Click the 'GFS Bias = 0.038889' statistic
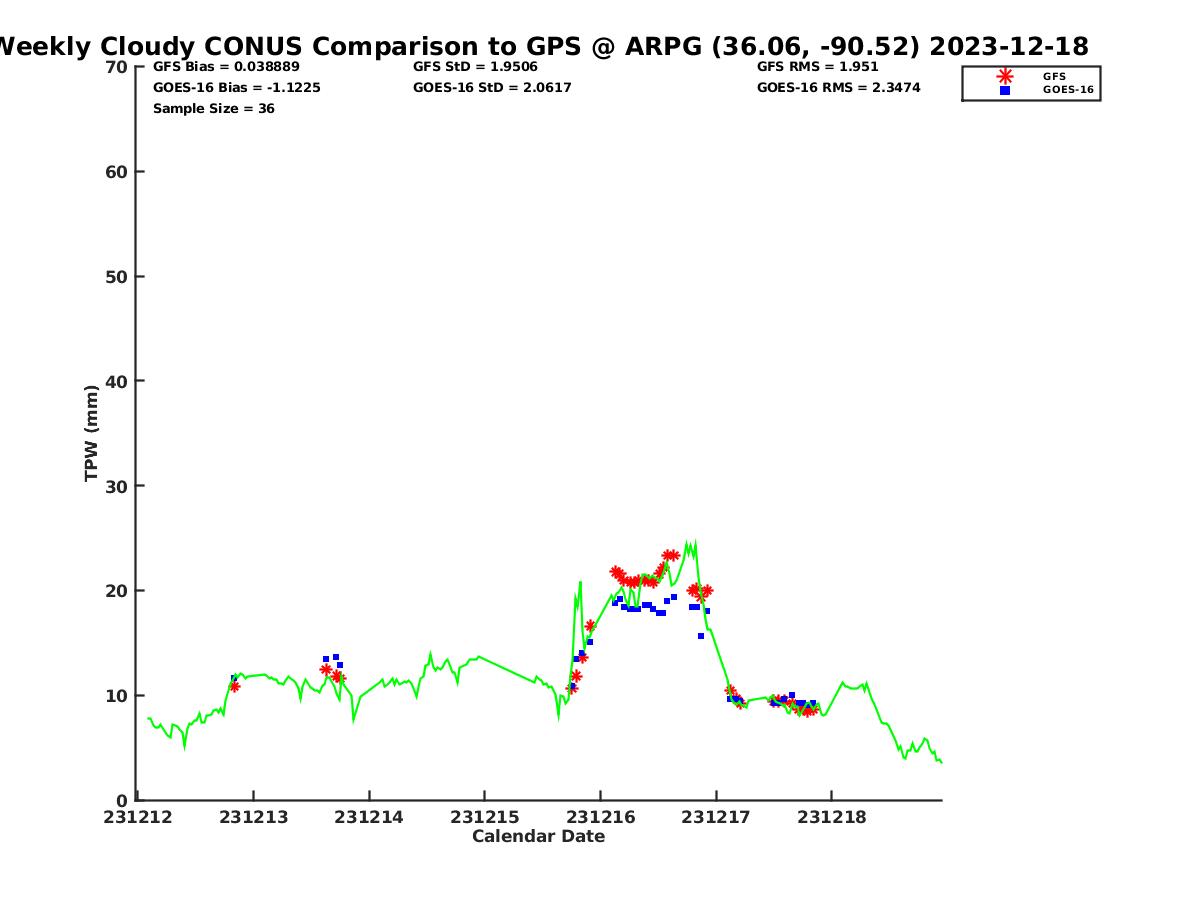Viewport: 1200px width, 900px height. point(226,66)
